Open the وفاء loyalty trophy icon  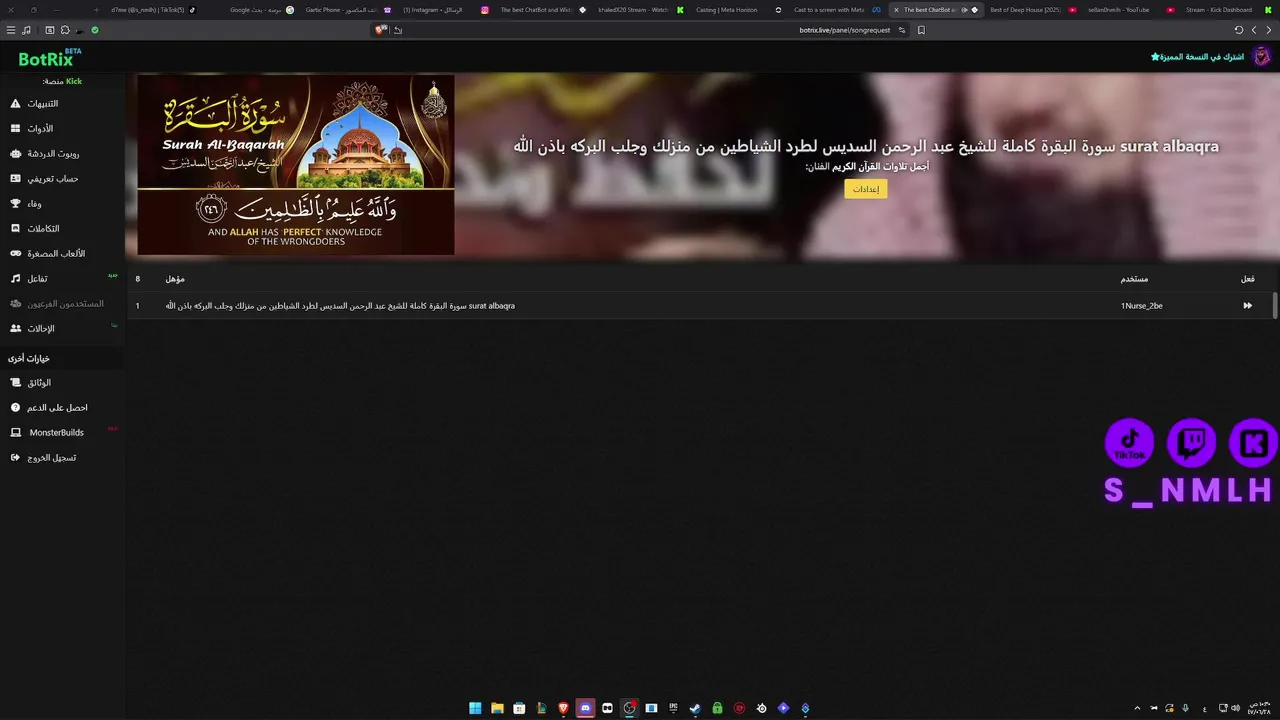tap(15, 204)
